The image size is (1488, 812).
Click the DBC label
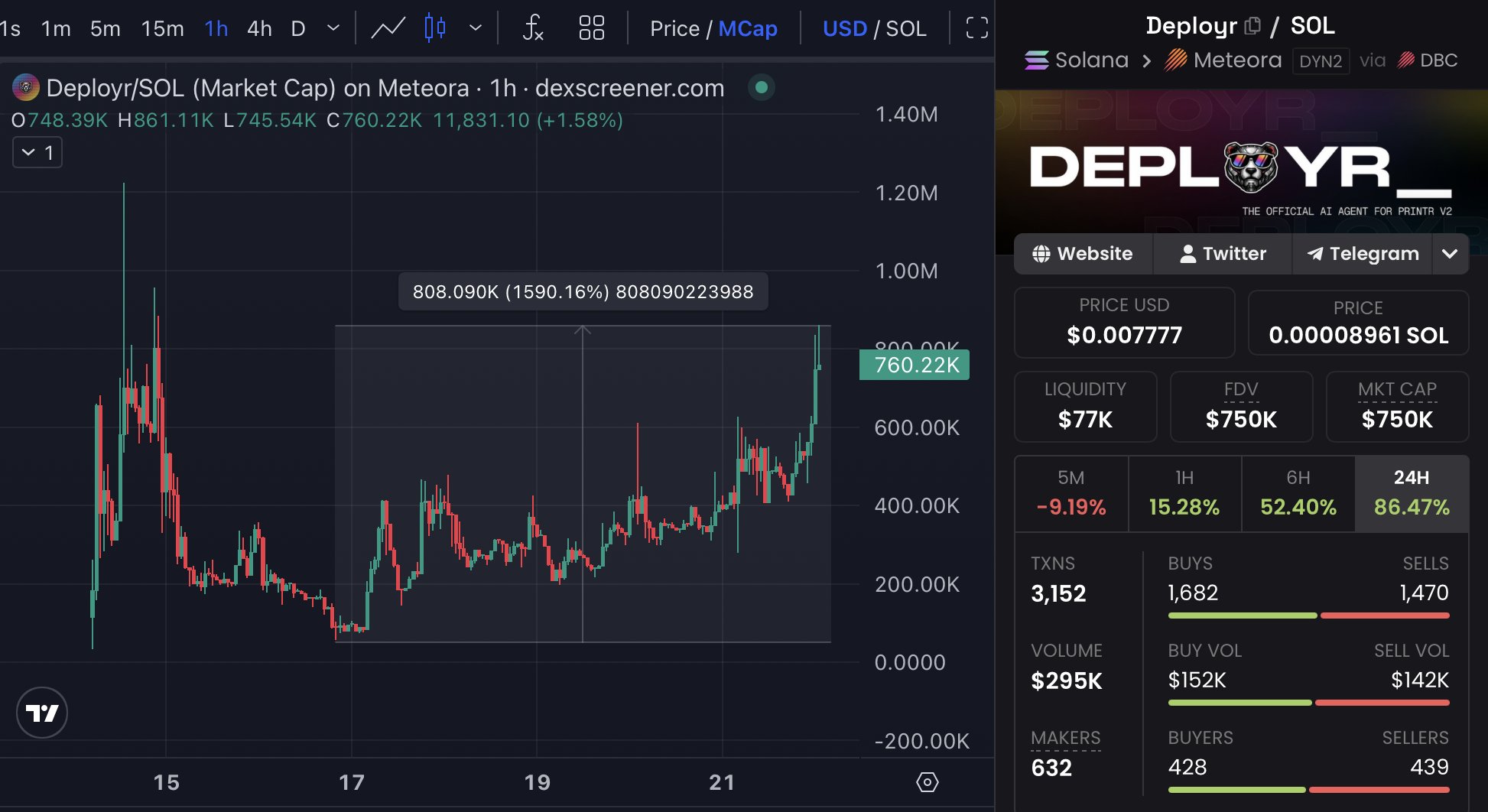(x=1438, y=60)
